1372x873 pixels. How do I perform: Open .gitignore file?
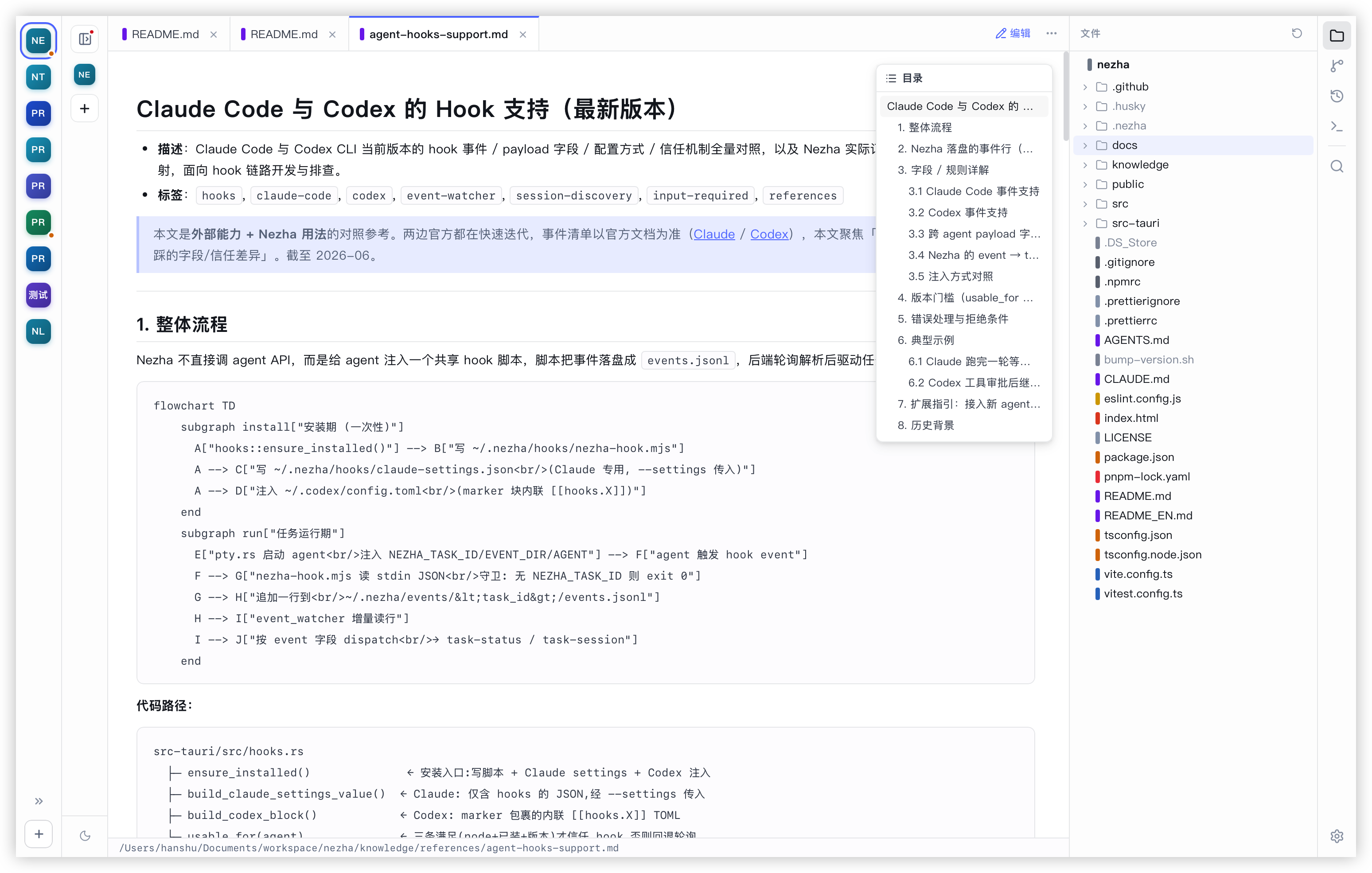(x=1193, y=262)
